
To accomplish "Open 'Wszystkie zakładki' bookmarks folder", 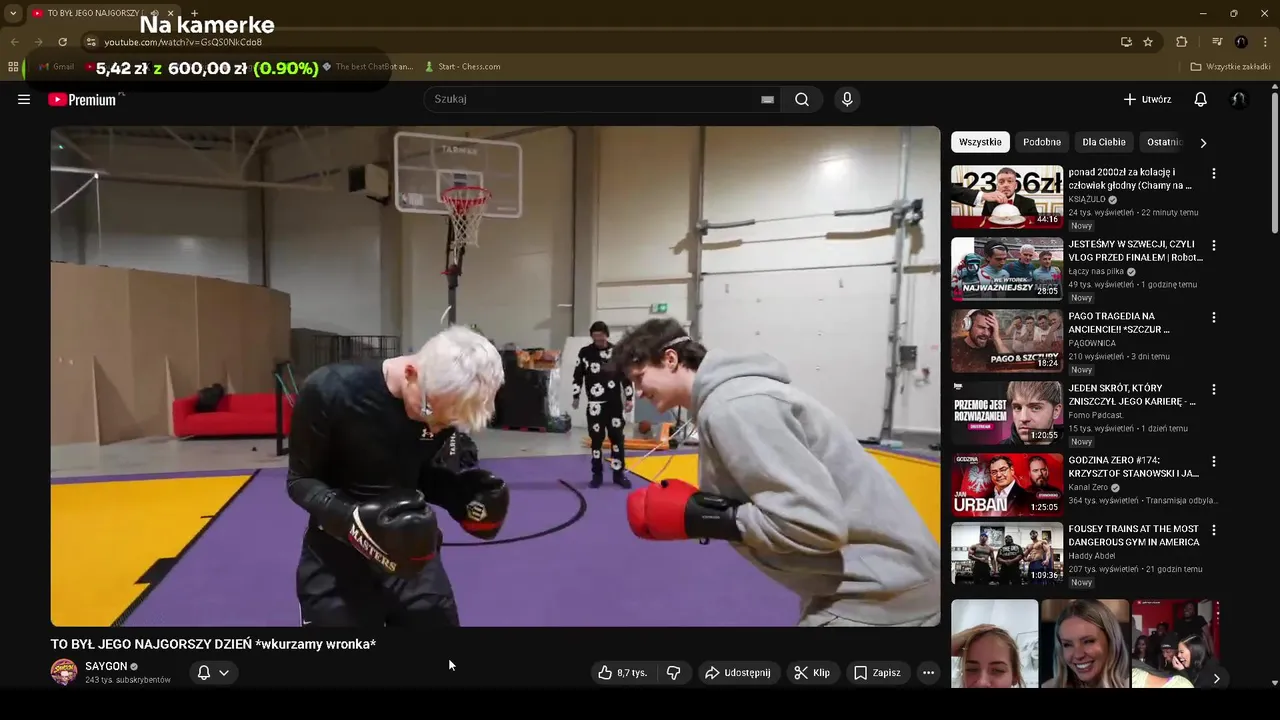I will (1230, 67).
